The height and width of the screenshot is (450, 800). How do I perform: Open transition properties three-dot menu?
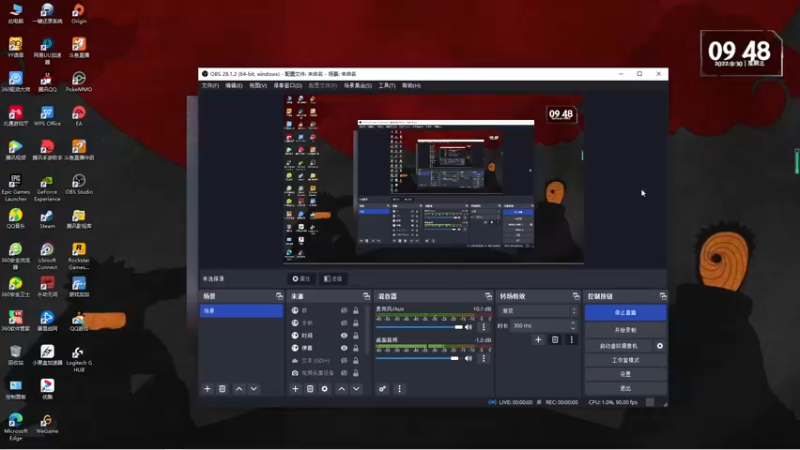click(x=571, y=339)
